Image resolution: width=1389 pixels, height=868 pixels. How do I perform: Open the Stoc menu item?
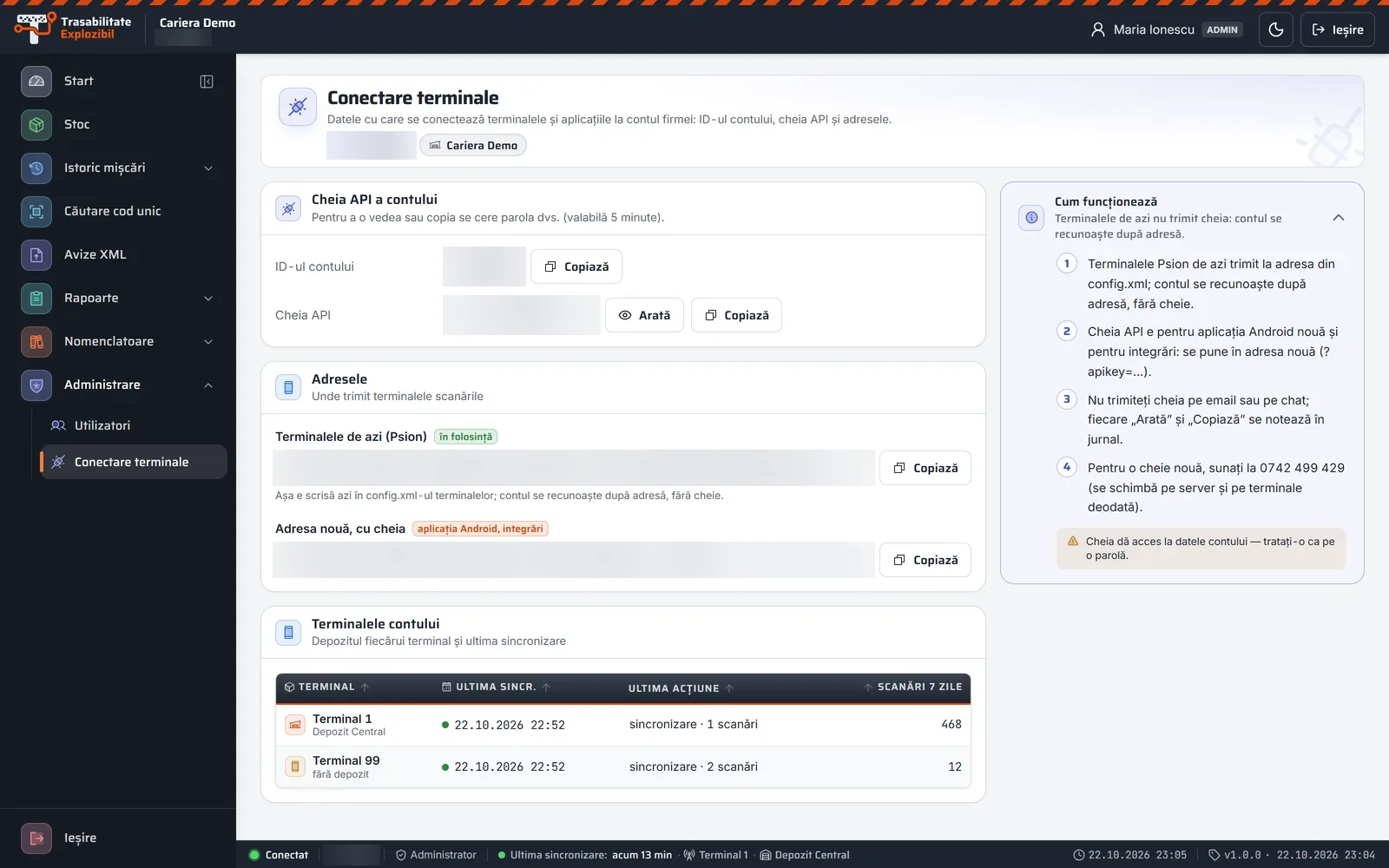(x=118, y=124)
